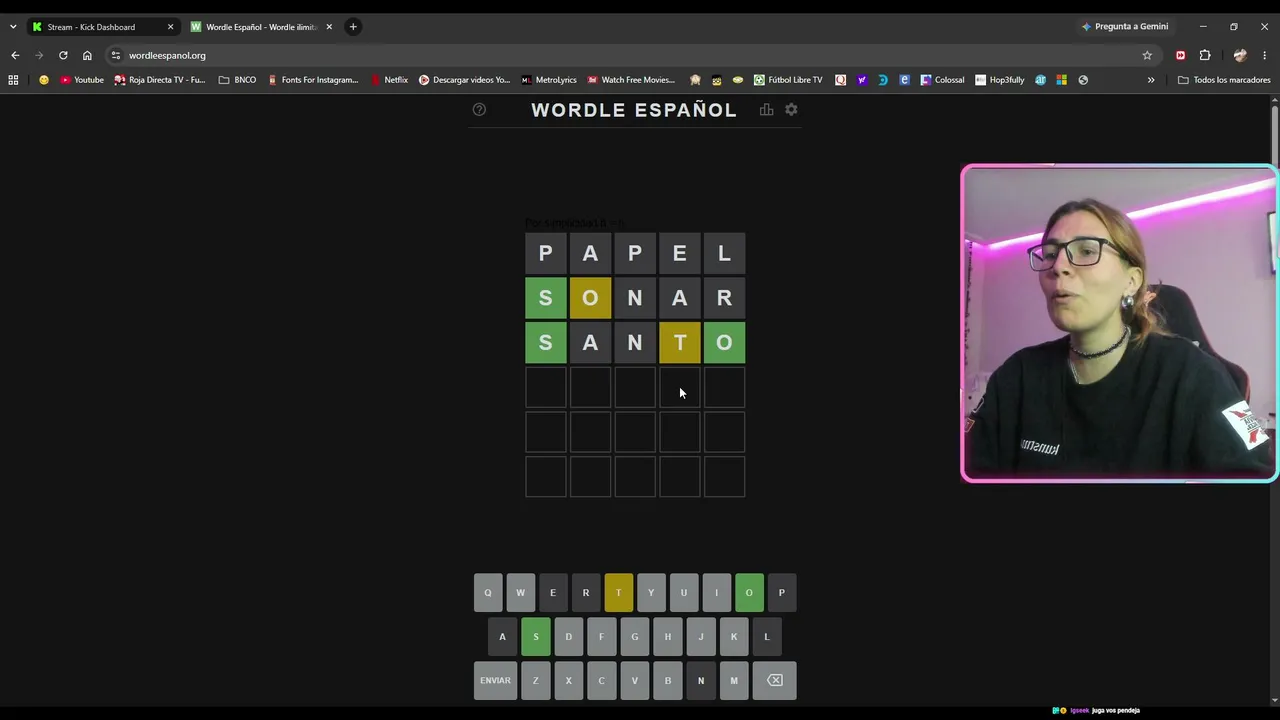Click the G key on the keyboard

[x=634, y=636]
